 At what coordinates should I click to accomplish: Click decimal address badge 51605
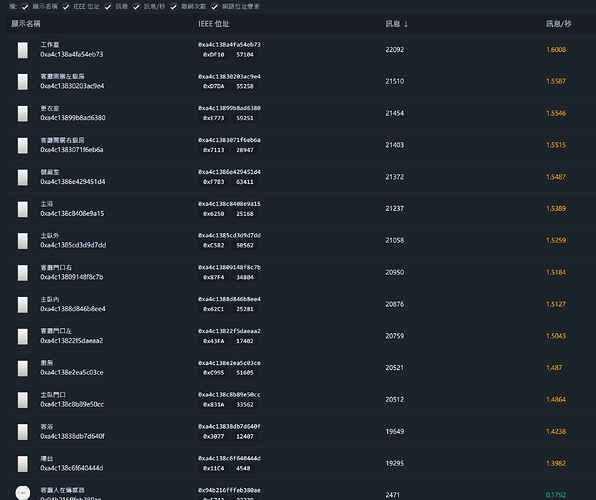click(245, 373)
